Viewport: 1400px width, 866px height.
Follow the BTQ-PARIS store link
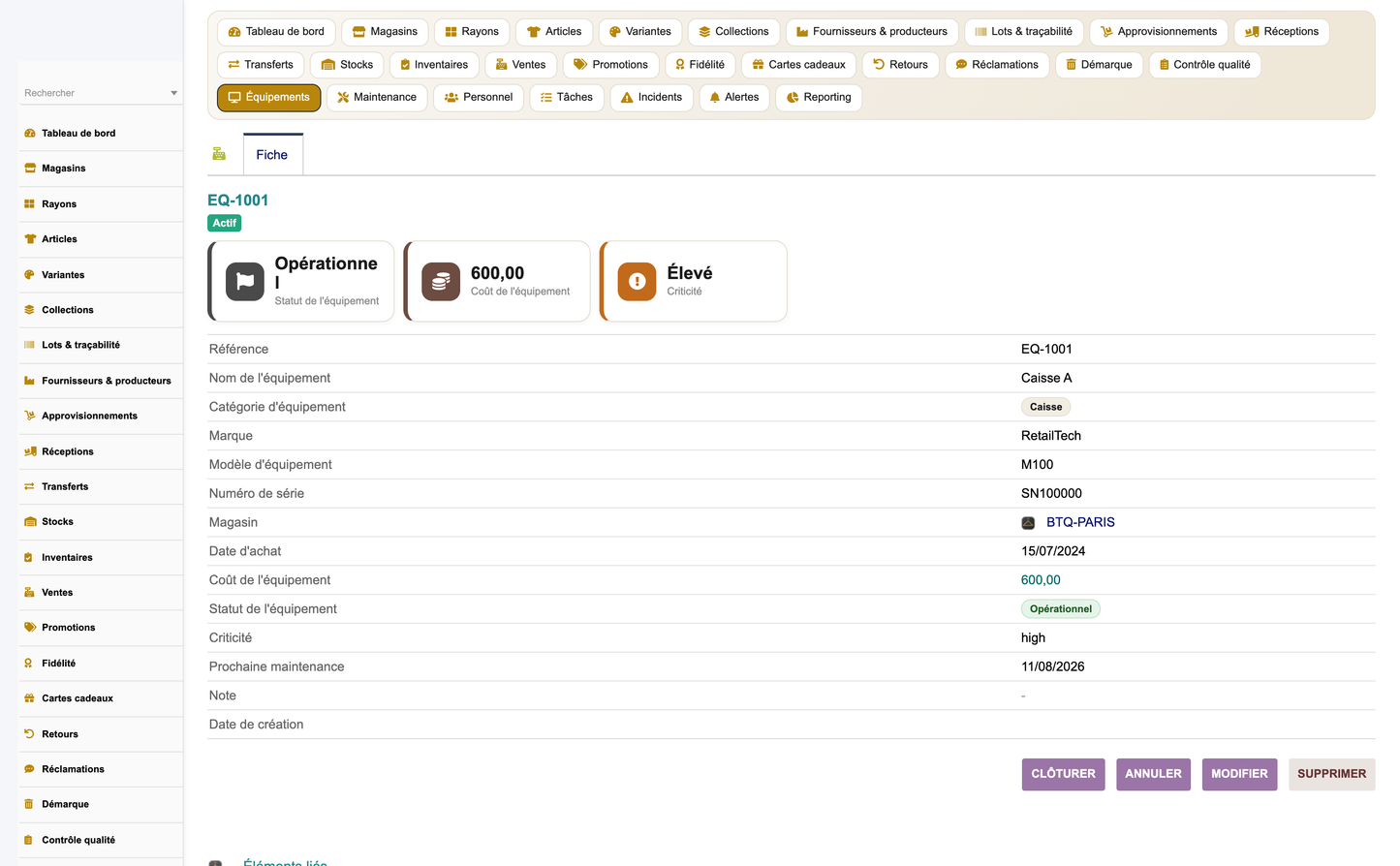1080,522
